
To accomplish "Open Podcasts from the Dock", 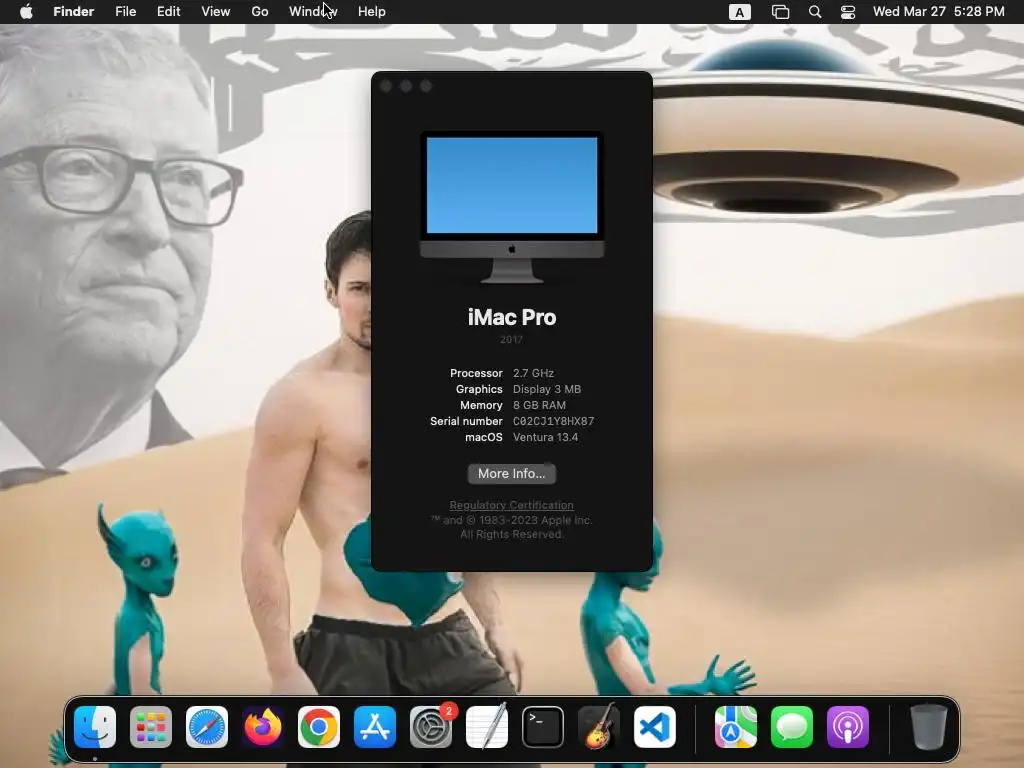I will (848, 727).
